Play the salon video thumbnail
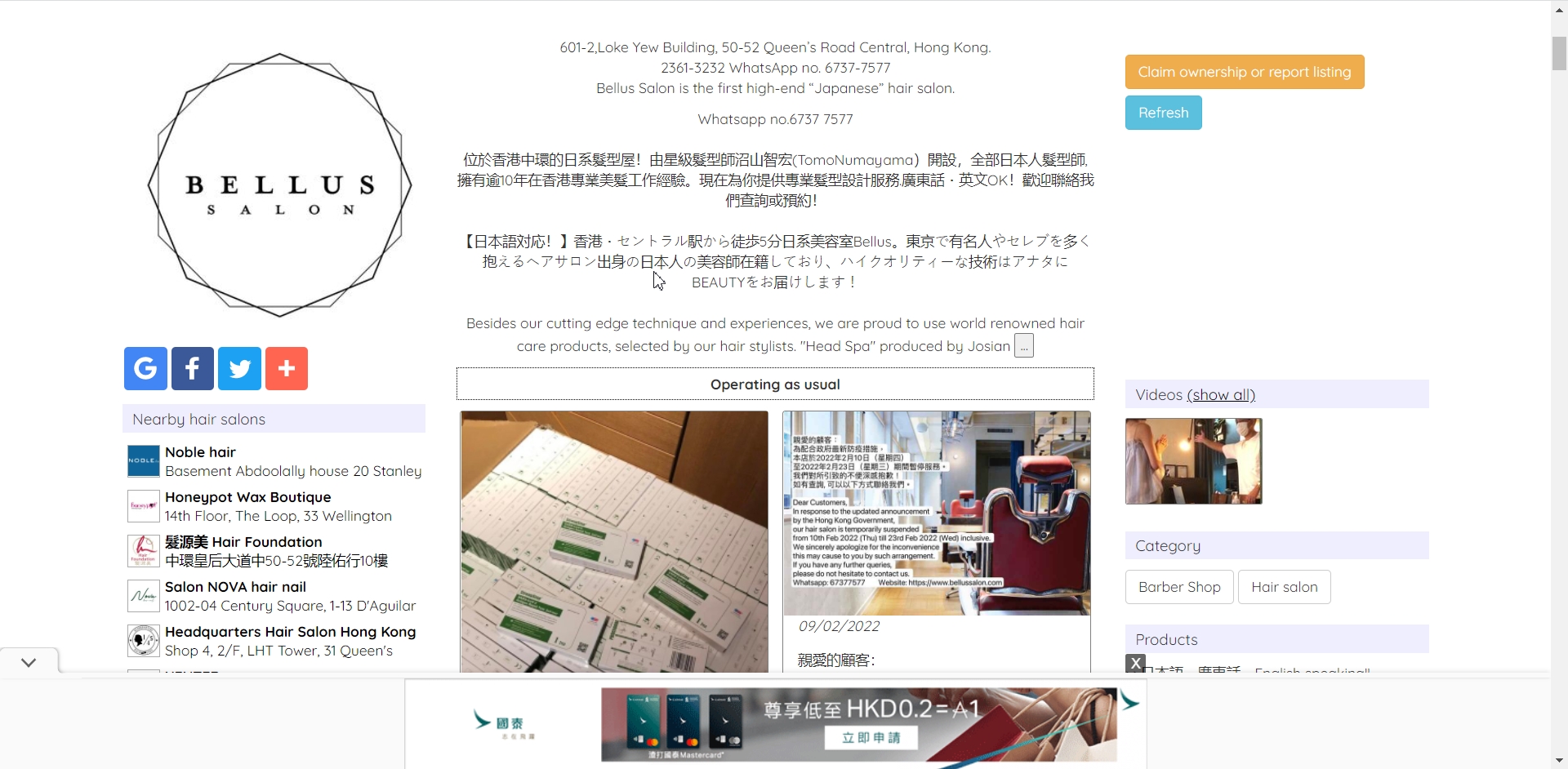 (1194, 461)
